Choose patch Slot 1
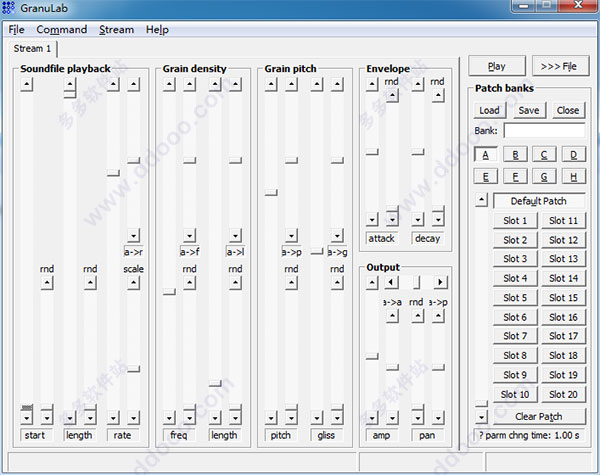 click(515, 221)
